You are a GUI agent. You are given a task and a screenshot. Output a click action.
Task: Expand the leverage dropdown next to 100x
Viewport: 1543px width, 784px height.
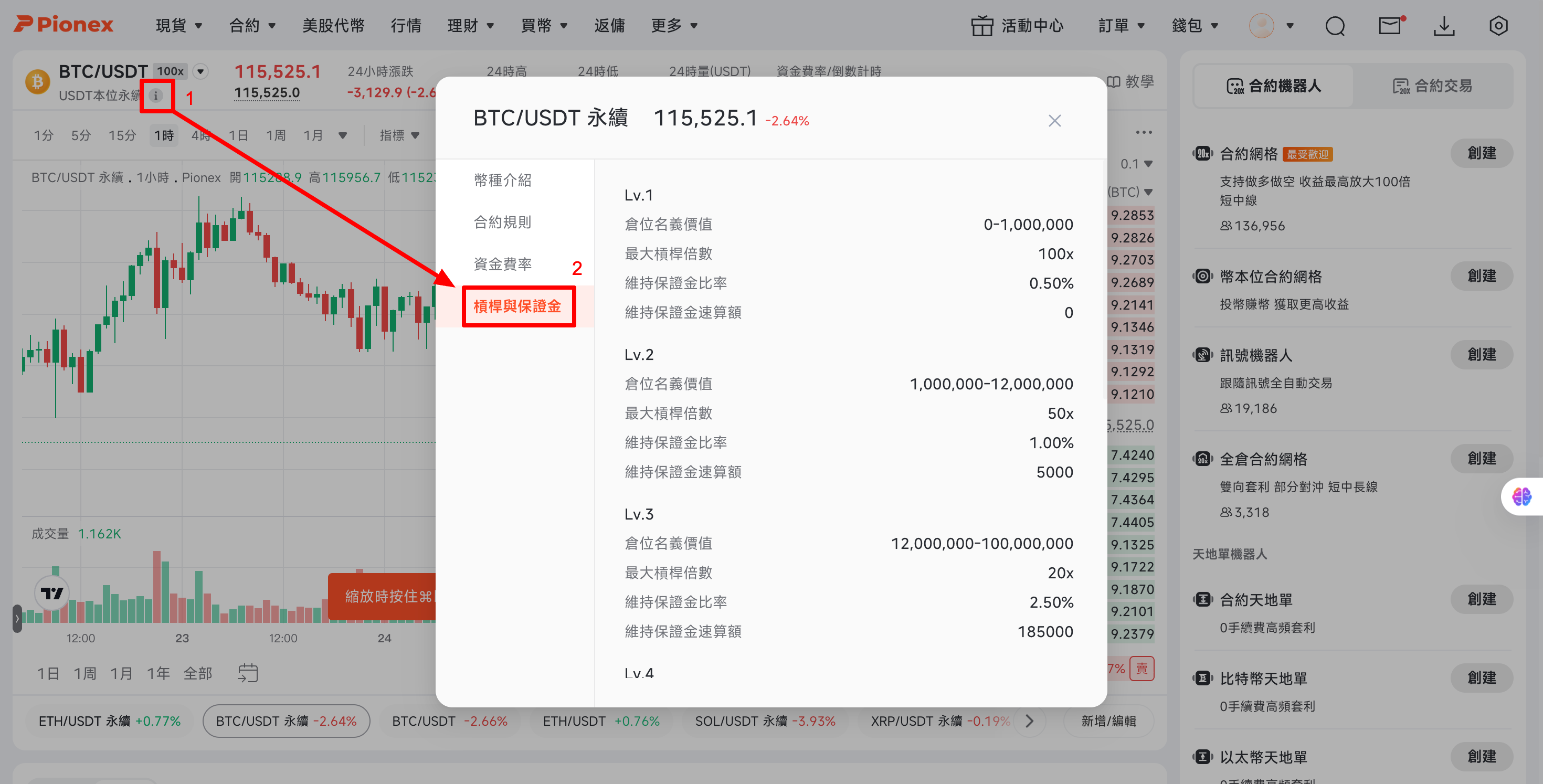(x=200, y=71)
